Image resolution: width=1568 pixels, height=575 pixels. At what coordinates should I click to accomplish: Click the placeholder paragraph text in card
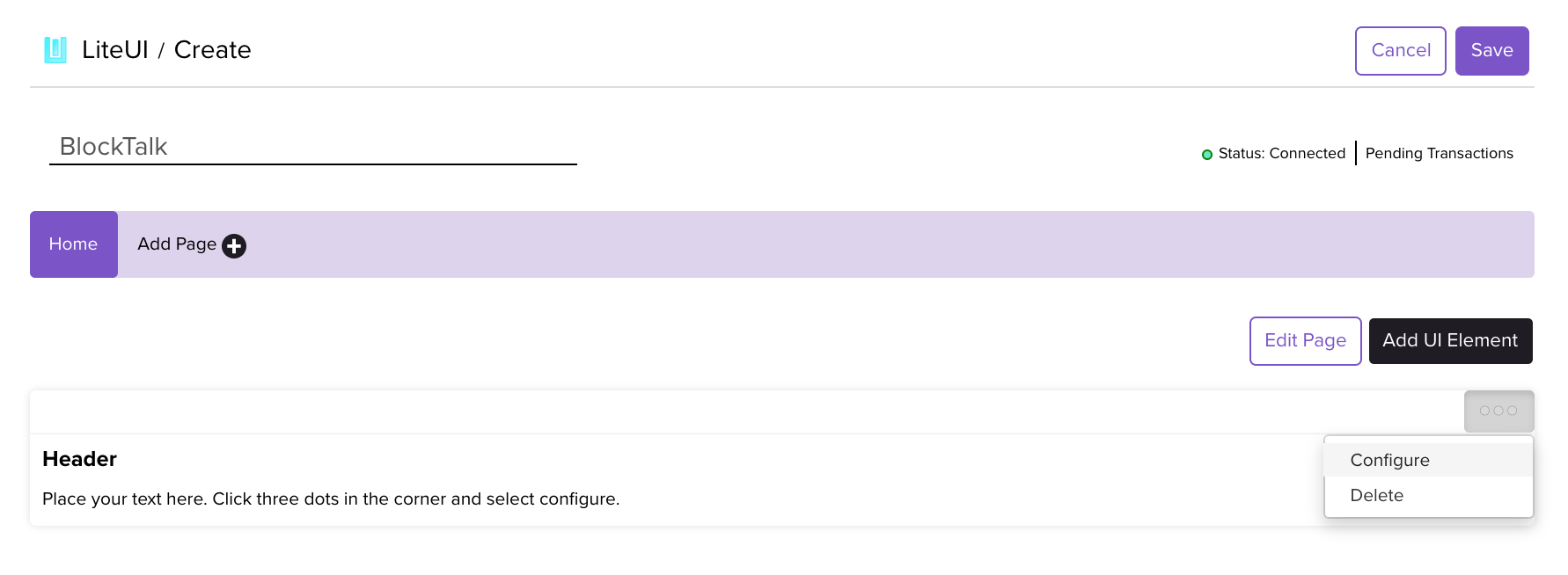(331, 499)
